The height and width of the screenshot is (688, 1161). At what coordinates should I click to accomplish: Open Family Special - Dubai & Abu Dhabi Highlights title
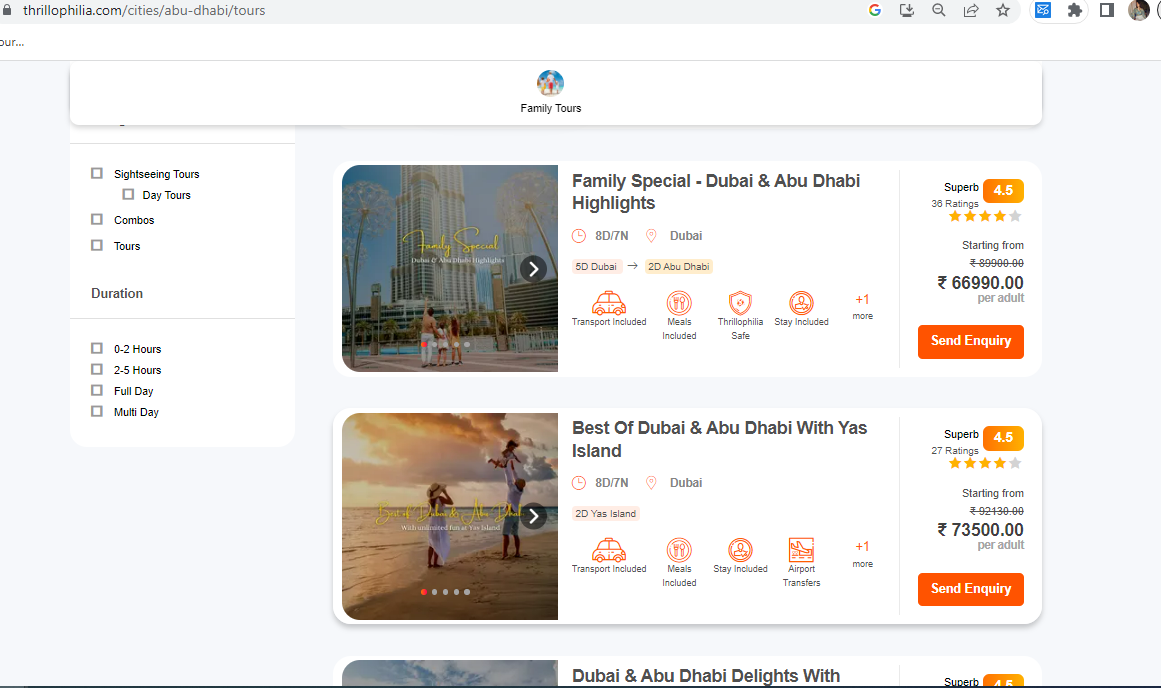pyautogui.click(x=716, y=192)
